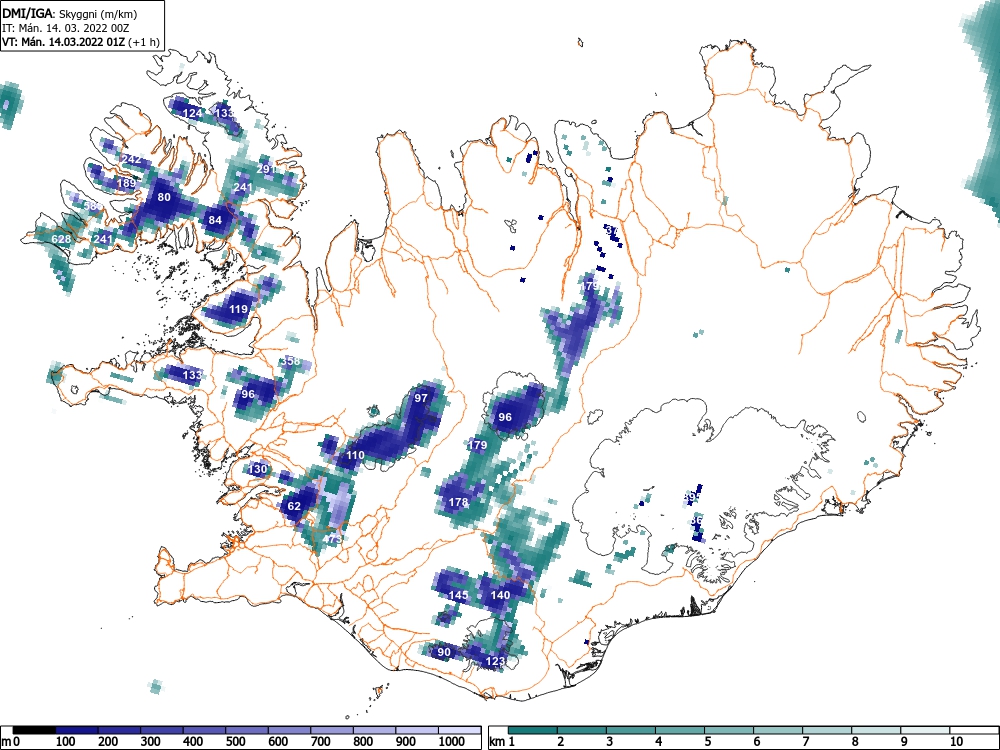
Task: Click the 178 visibility label
Action: click(458, 503)
